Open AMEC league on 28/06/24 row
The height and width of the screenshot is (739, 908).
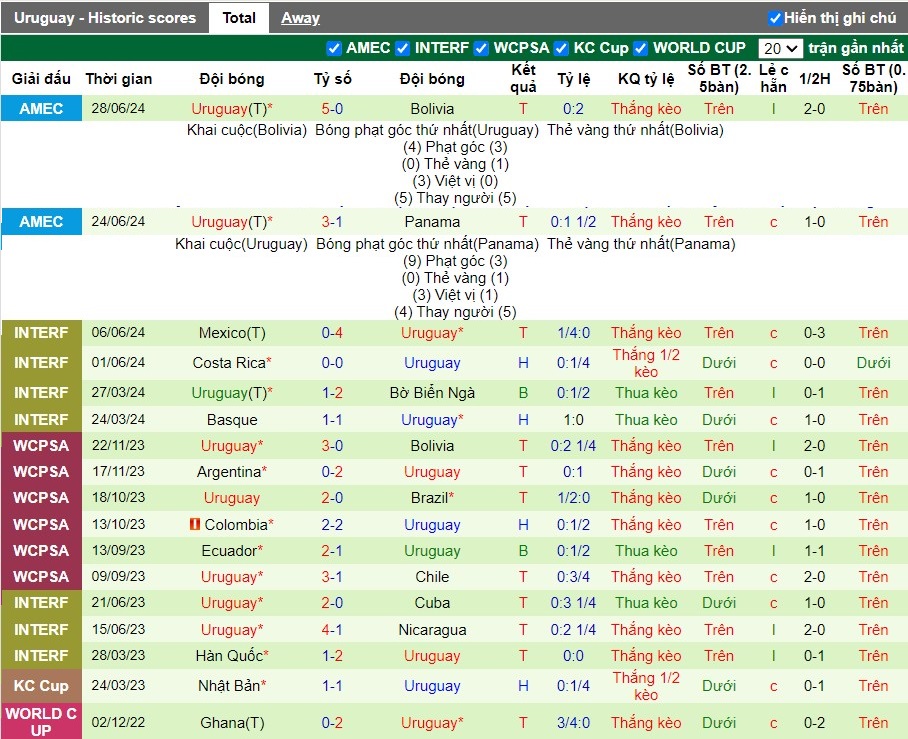(41, 108)
